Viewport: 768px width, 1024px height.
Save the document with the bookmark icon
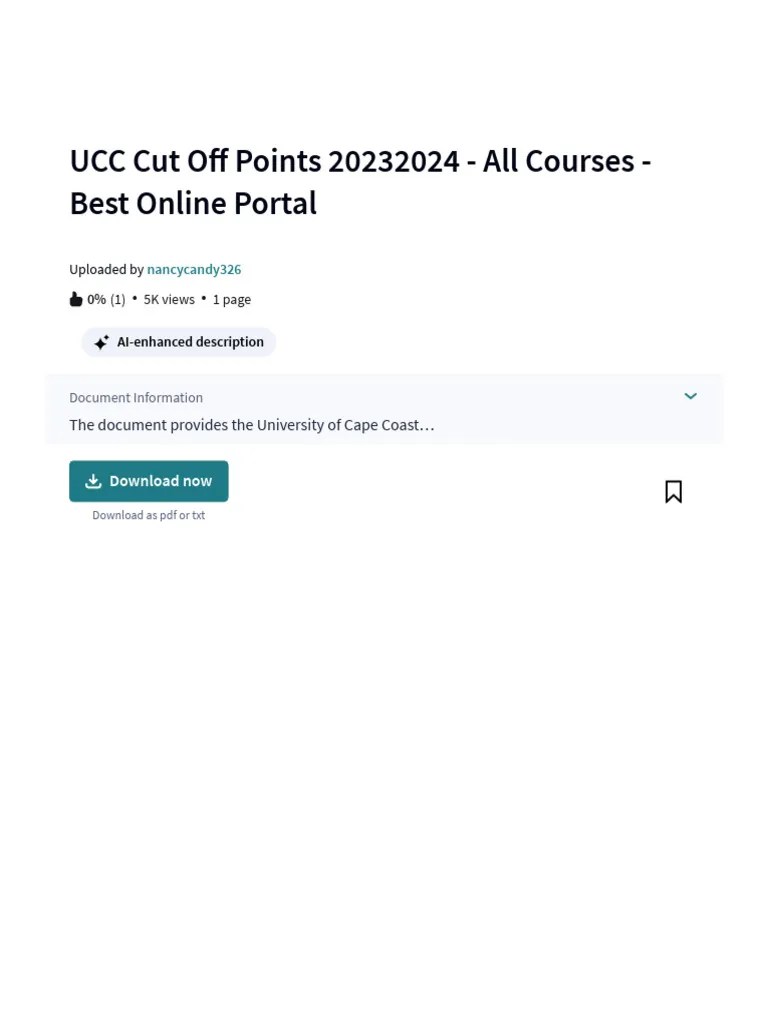[673, 492]
